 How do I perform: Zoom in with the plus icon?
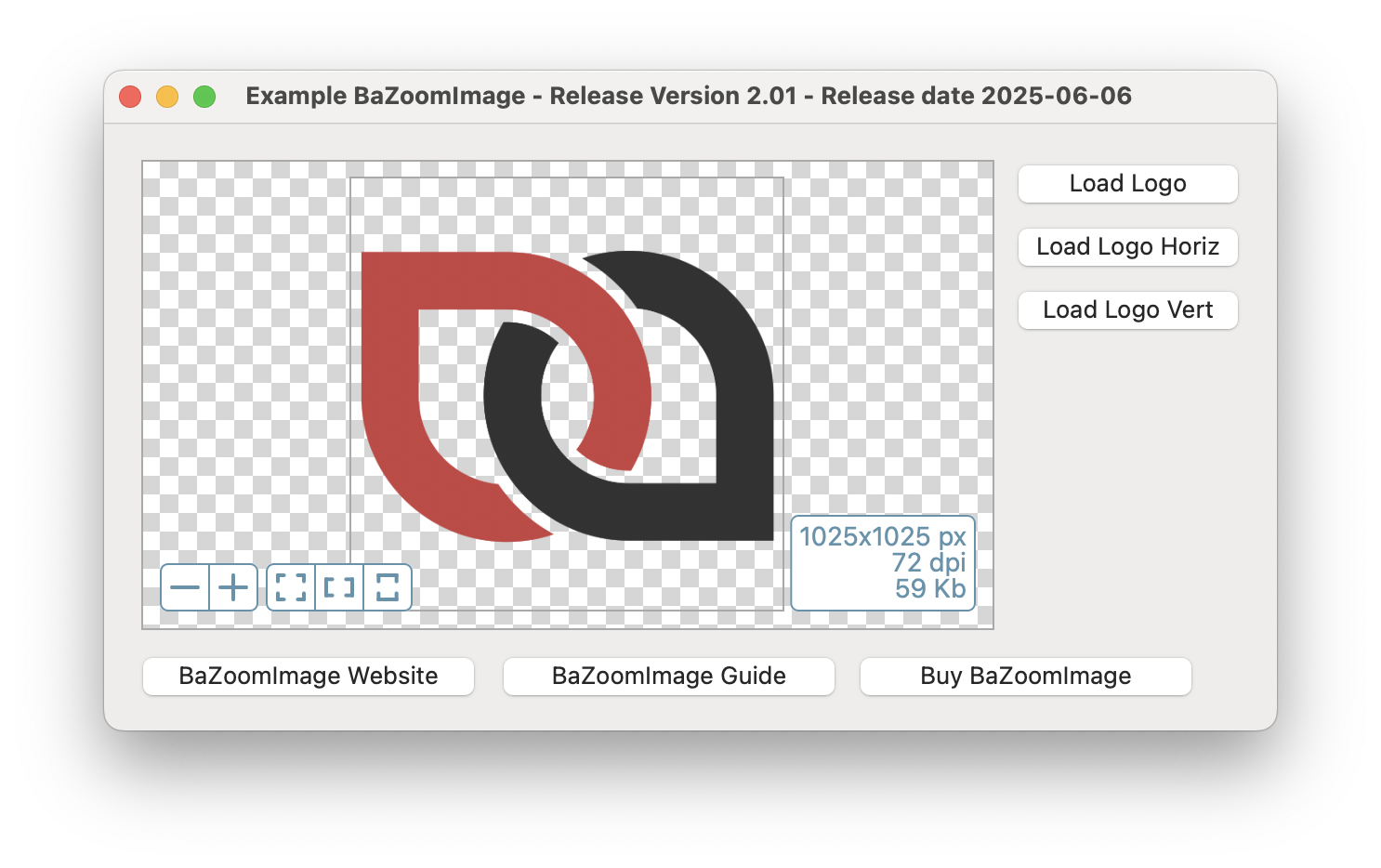point(233,587)
